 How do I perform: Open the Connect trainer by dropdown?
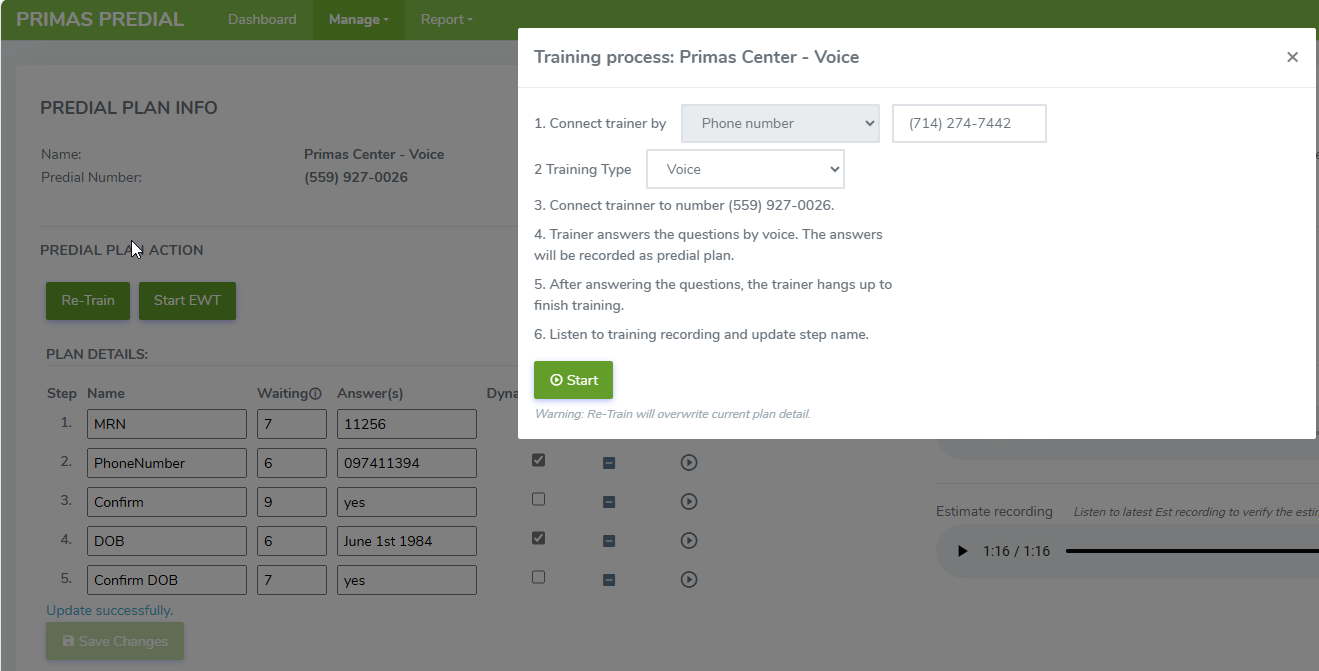(780, 124)
